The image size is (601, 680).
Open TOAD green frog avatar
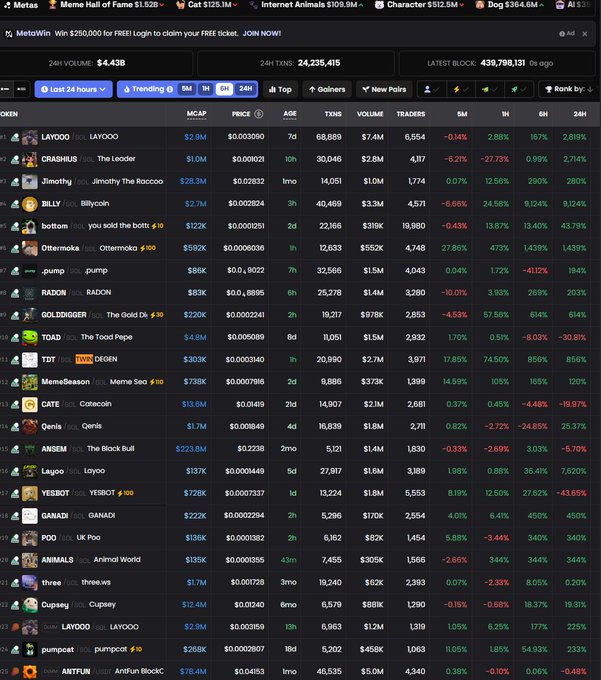(x=29, y=337)
